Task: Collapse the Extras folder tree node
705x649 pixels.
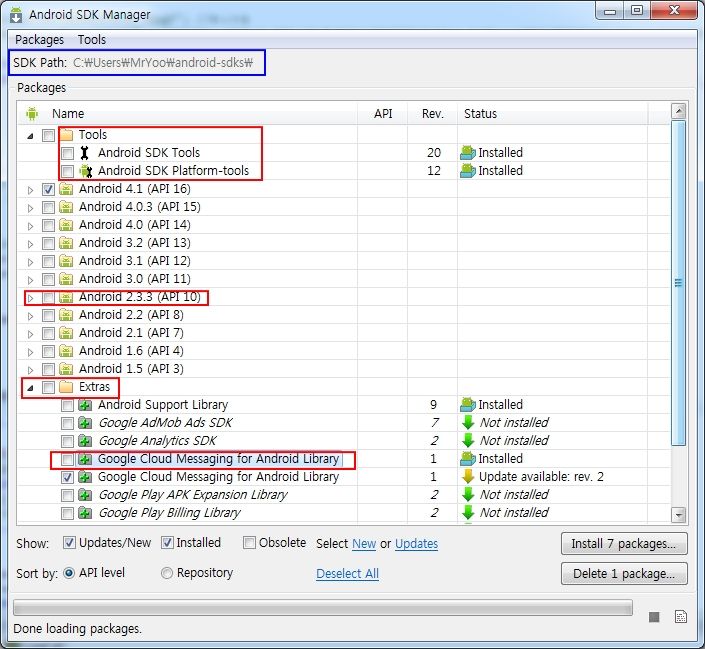Action: 30,388
